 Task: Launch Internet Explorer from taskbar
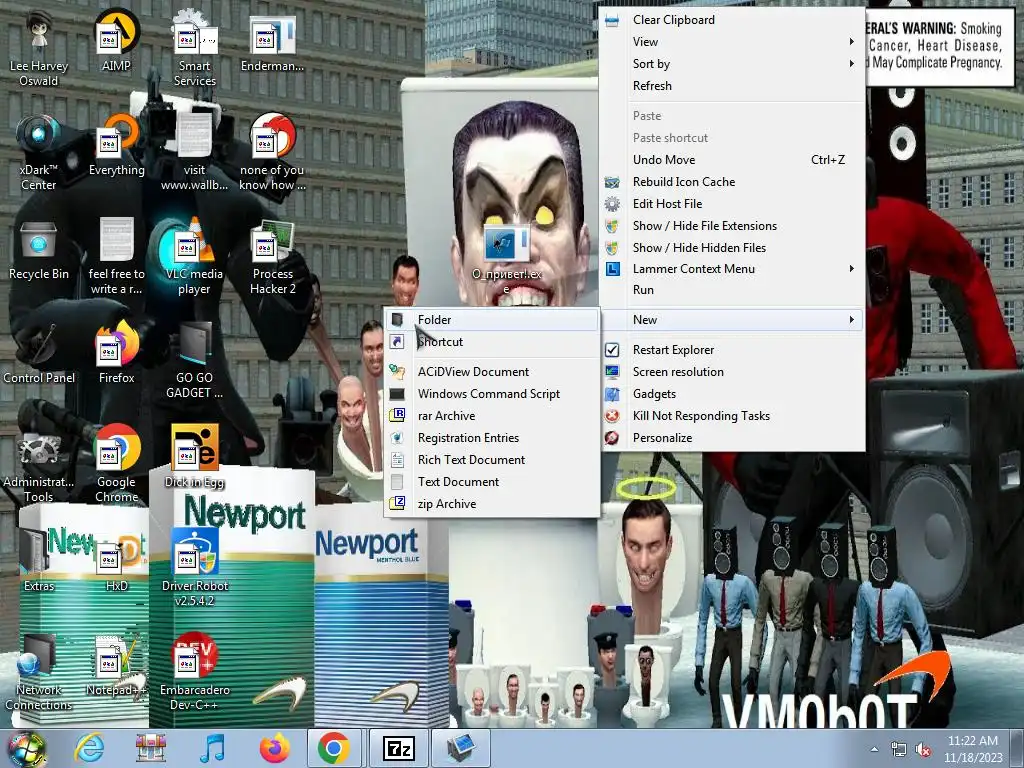click(89, 748)
